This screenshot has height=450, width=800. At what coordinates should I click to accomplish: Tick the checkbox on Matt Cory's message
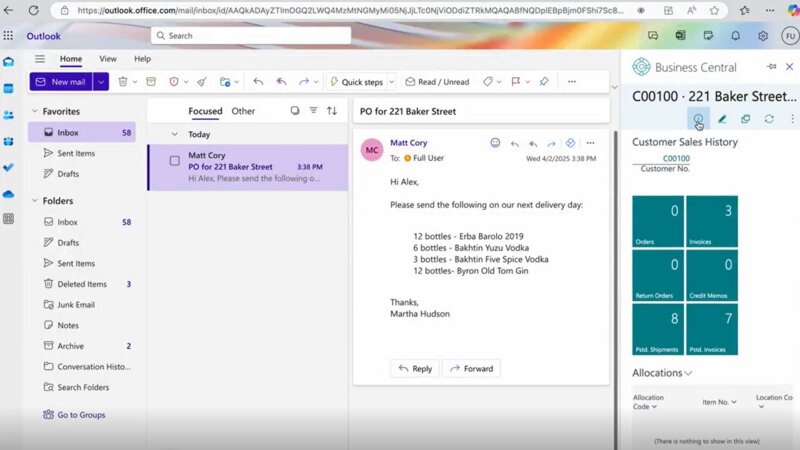click(174, 161)
